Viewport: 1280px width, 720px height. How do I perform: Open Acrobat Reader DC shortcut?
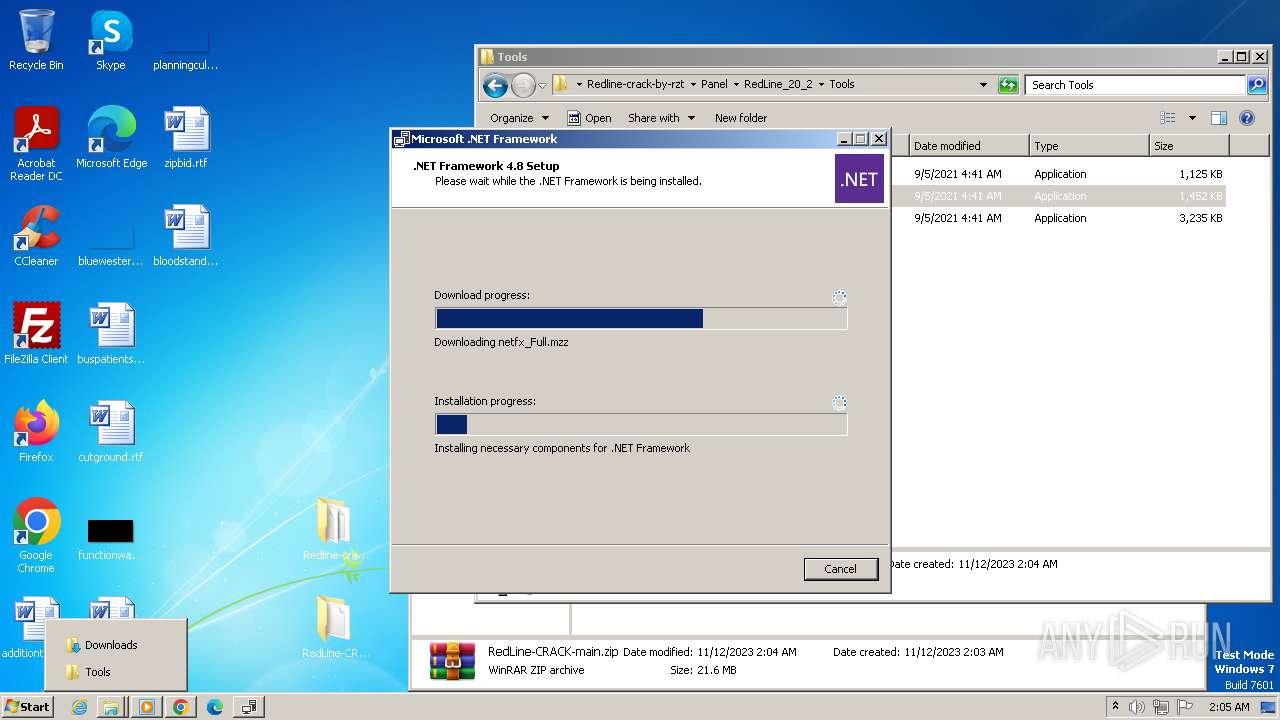pyautogui.click(x=36, y=143)
